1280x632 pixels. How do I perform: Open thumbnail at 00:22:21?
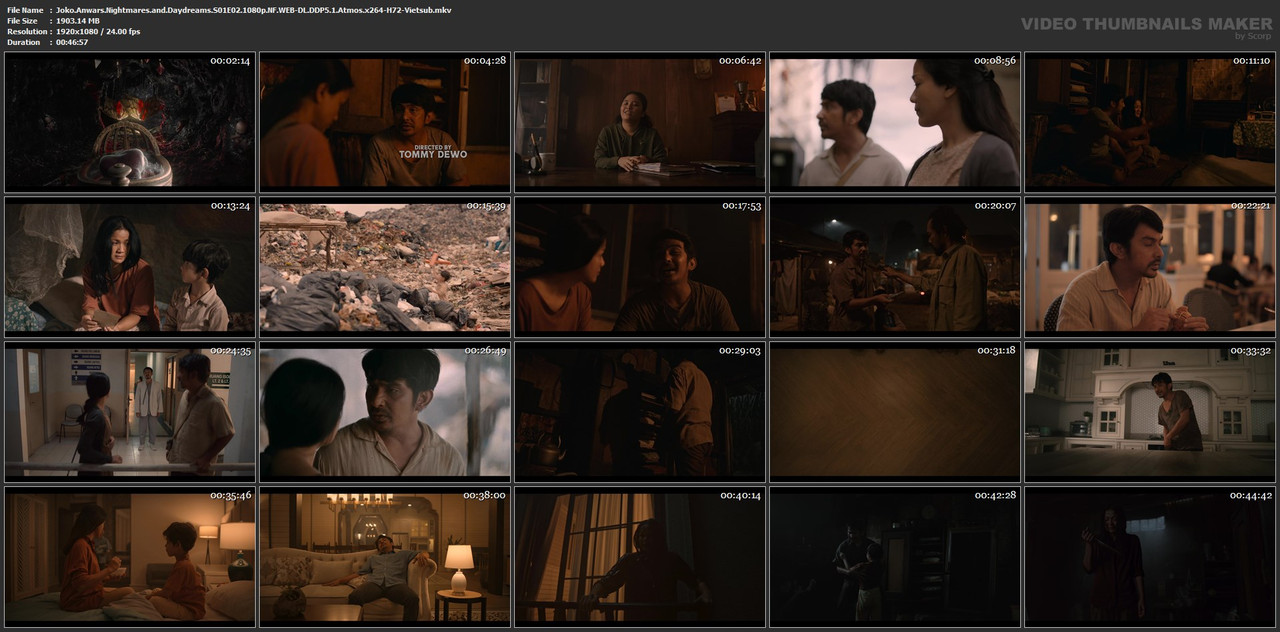(1150, 267)
